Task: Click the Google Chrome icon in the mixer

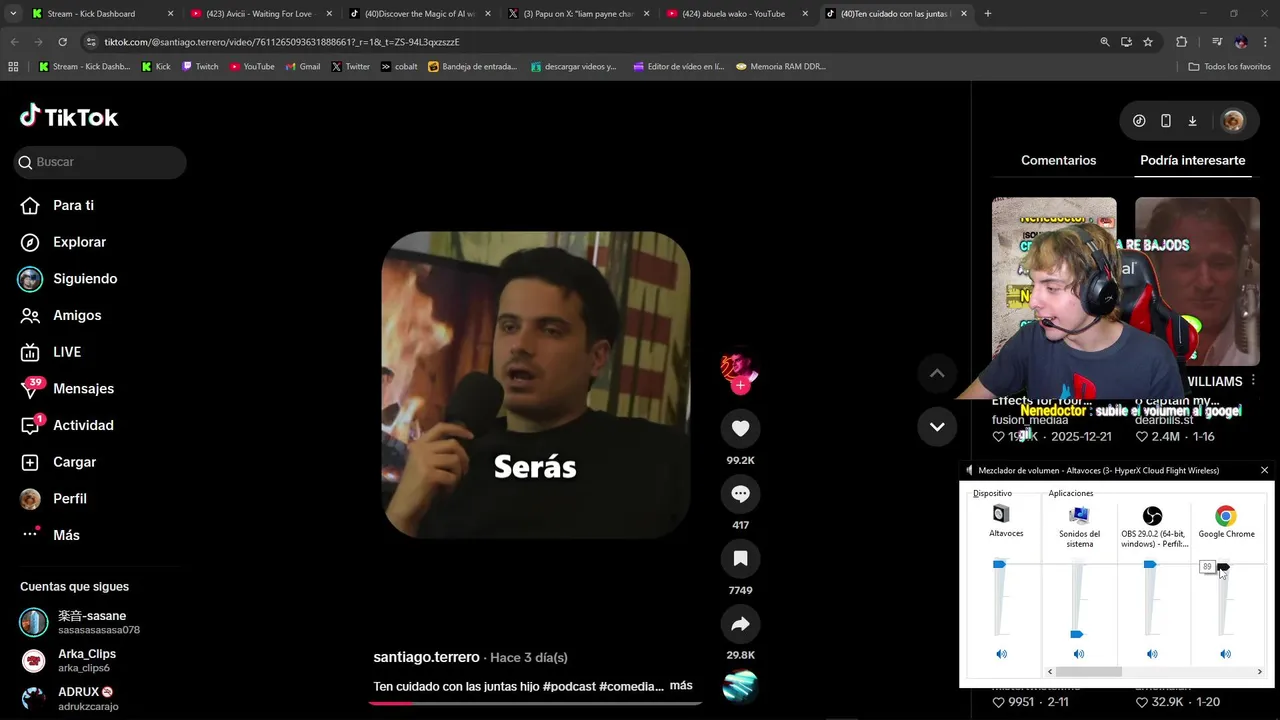Action: coord(1226,516)
